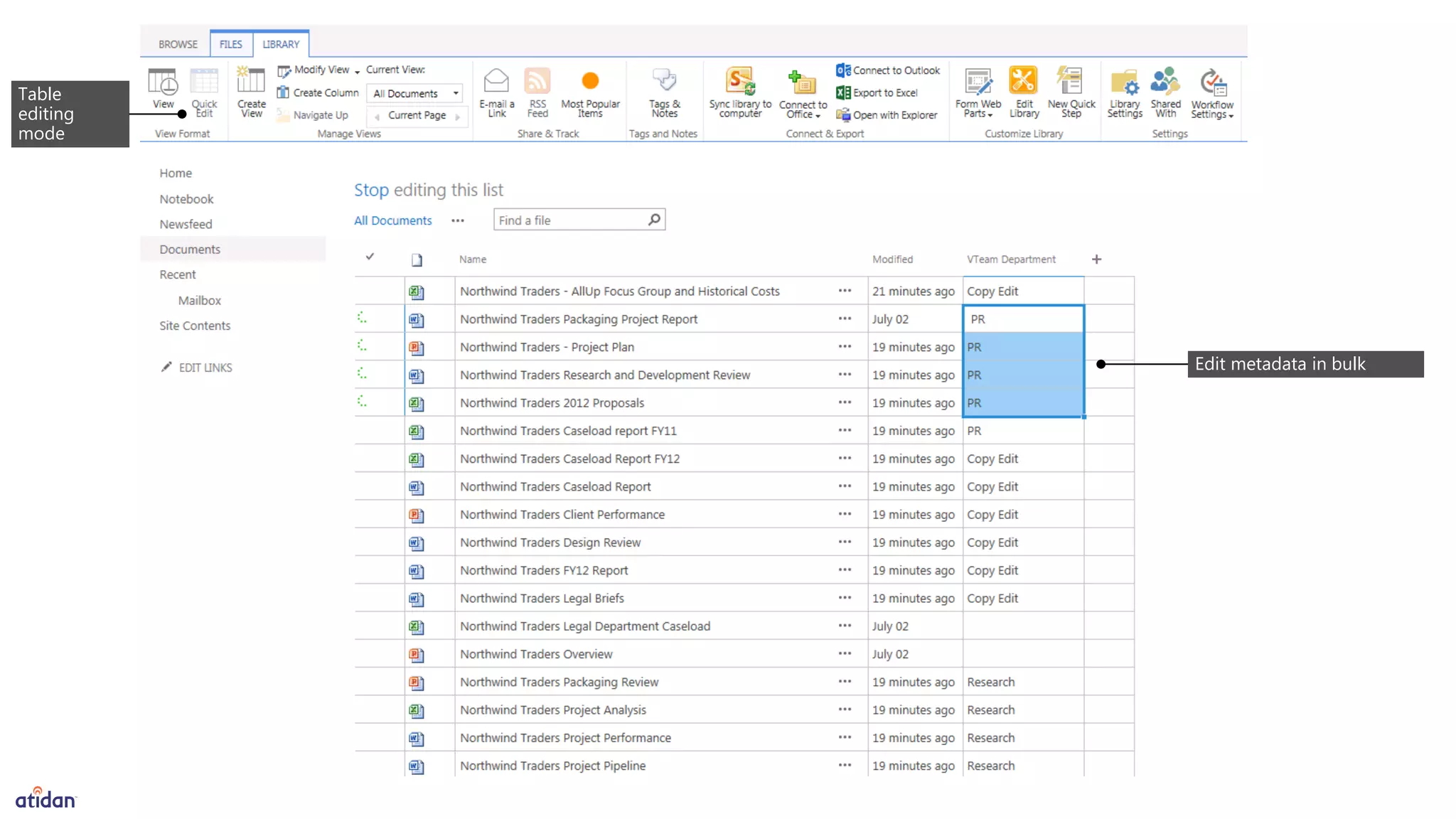Select the Project Plan row checkbox
1456x819 pixels.
(362, 346)
